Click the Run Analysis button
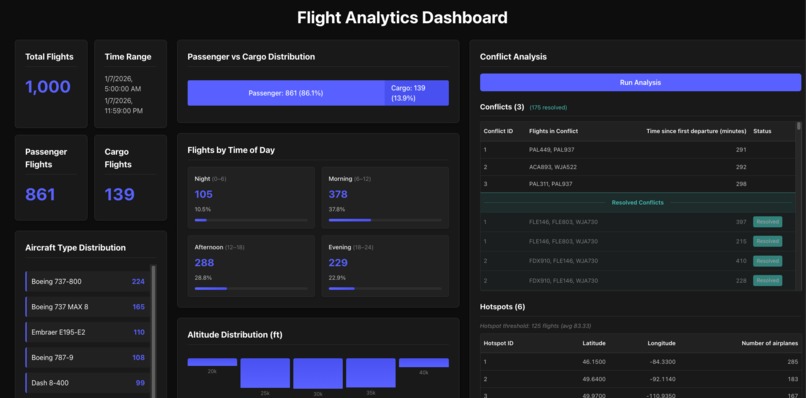 point(640,82)
